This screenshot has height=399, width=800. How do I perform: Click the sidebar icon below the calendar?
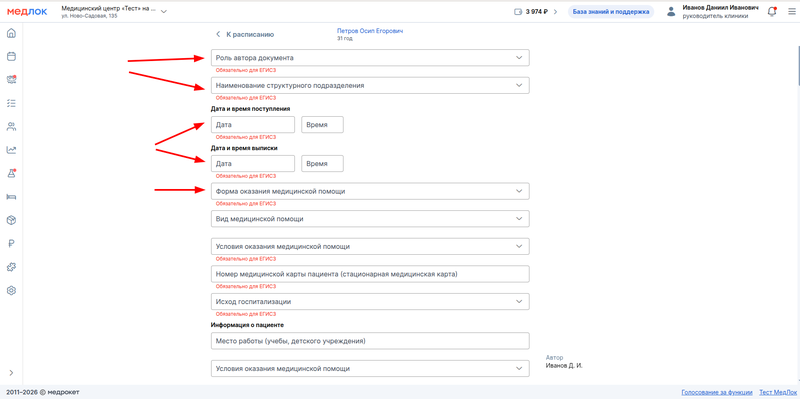pos(11,80)
